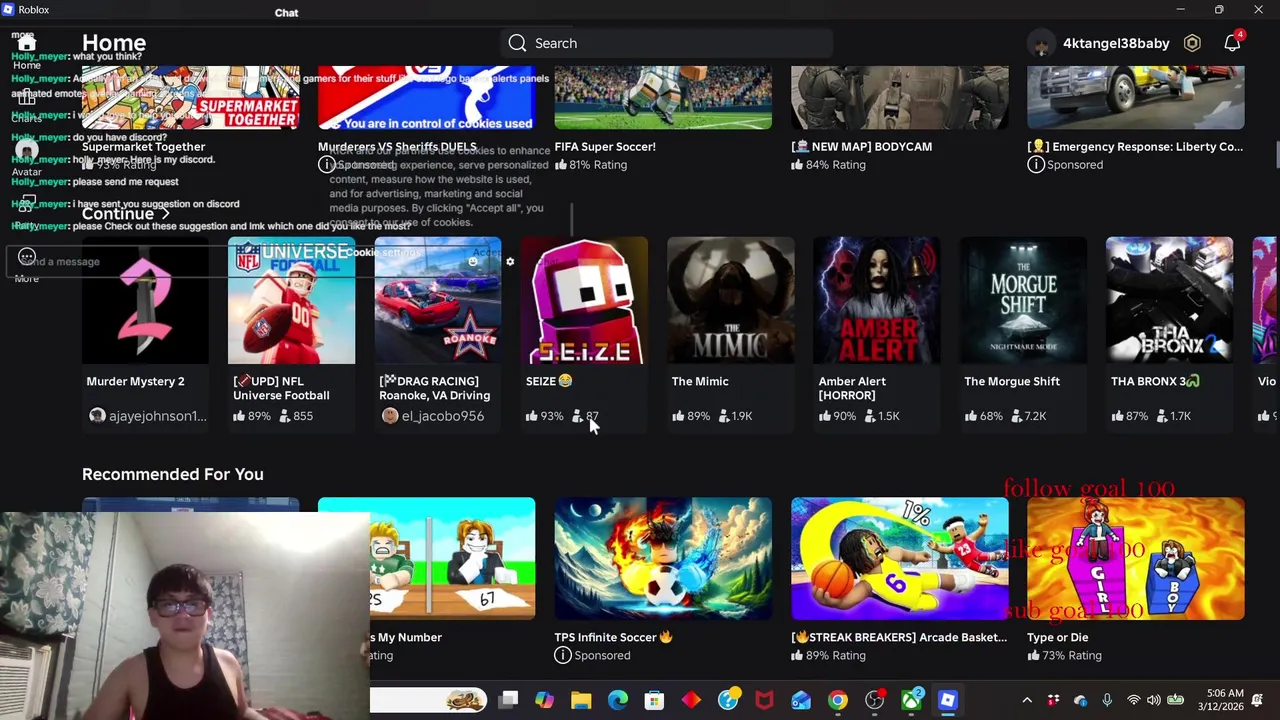Click the Home page heading

coord(114,43)
